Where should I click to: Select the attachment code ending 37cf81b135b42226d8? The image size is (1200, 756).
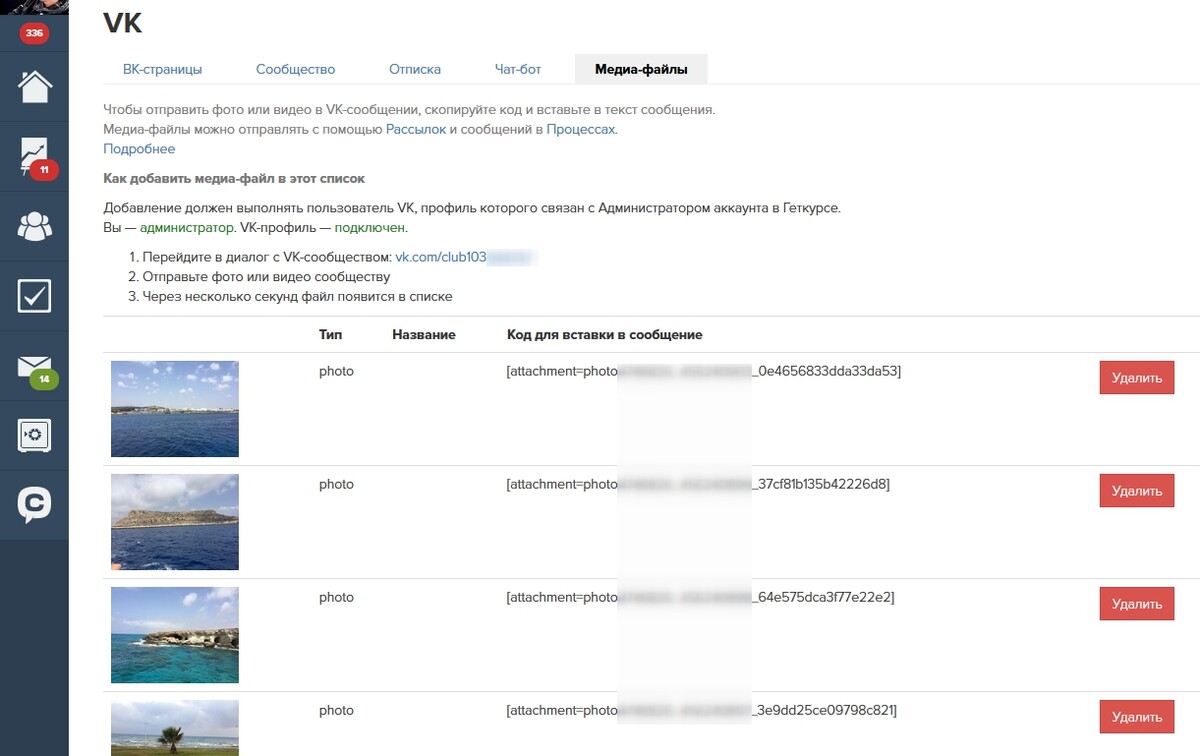click(698, 484)
